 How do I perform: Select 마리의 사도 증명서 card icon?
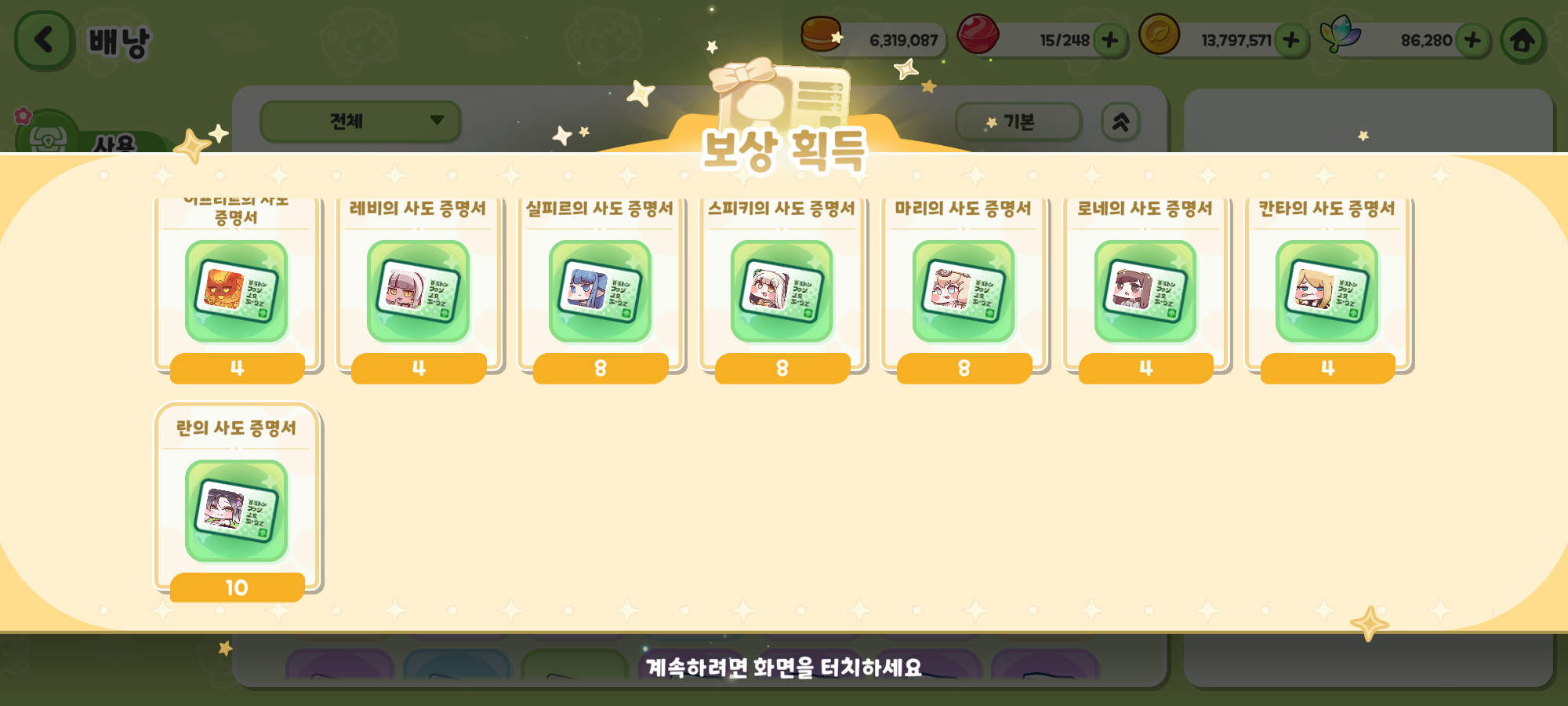[x=964, y=291]
